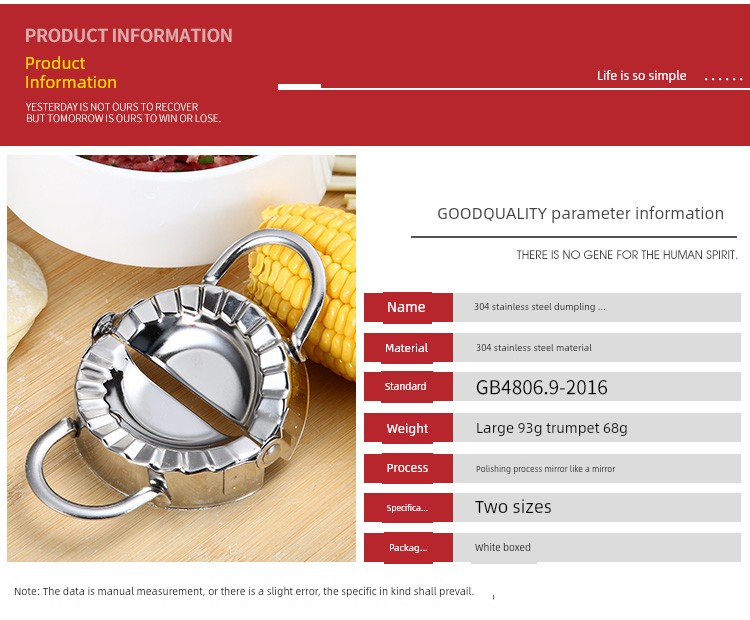Expand the truncated '304 stainless steel dumpling ...' name
Screen dimensions: 750x620
point(541,307)
